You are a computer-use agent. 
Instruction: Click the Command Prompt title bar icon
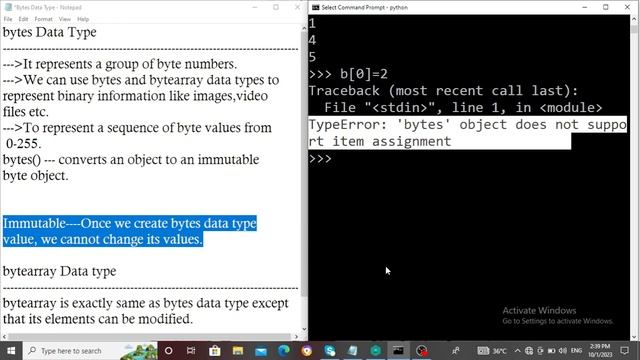coord(316,7)
